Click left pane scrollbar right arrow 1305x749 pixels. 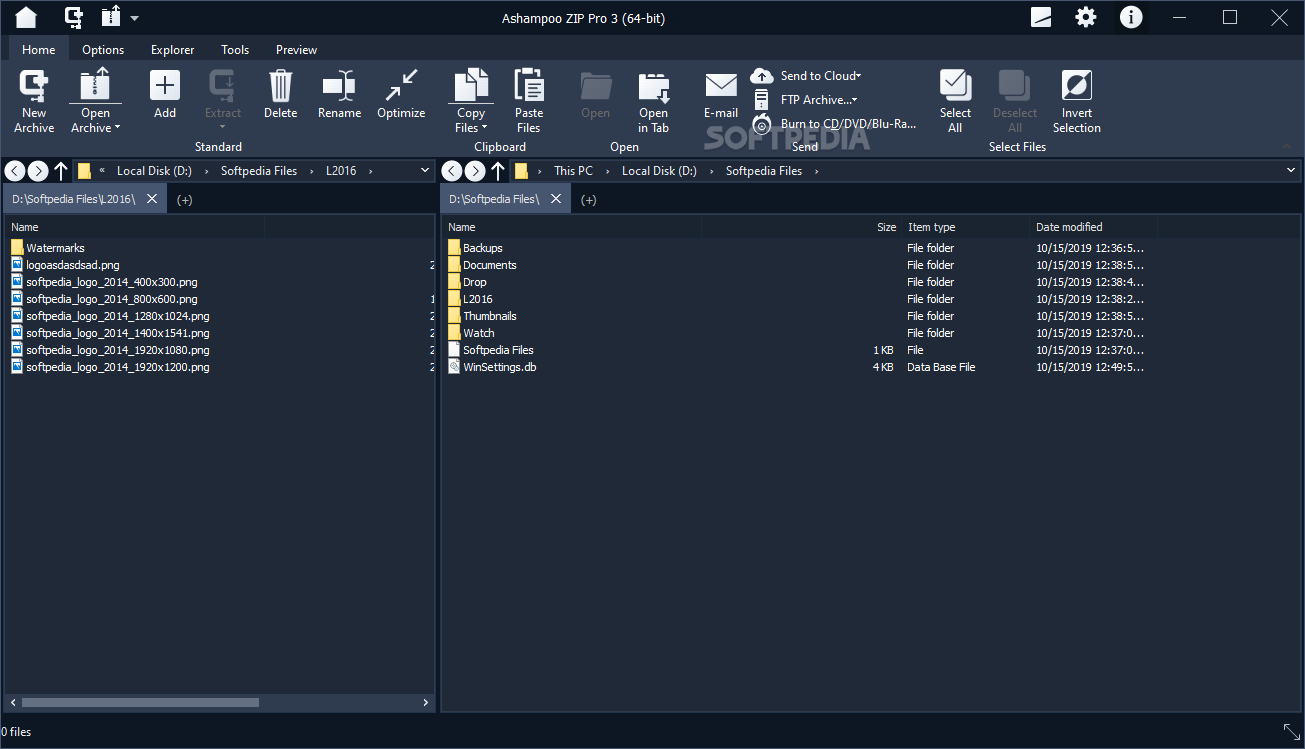pyautogui.click(x=426, y=703)
